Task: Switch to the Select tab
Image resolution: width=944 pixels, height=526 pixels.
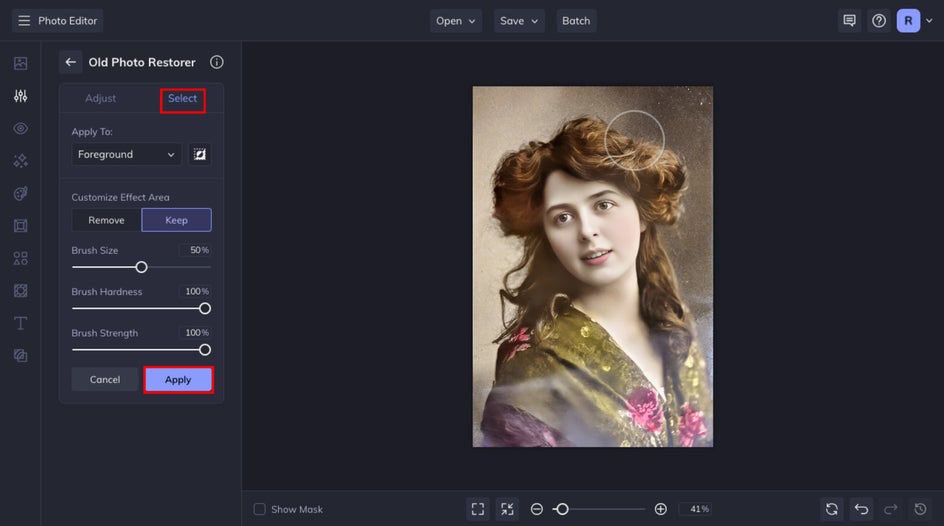Action: (182, 99)
